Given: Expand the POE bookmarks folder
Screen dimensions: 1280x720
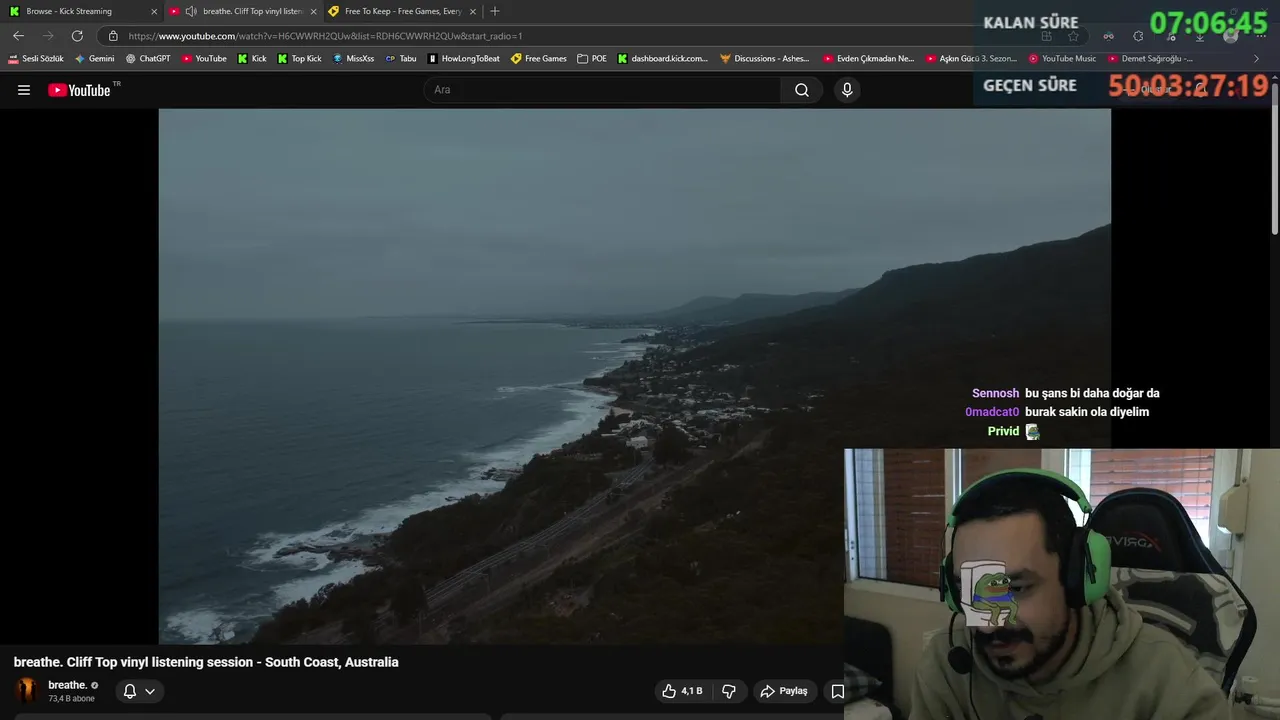Looking at the screenshot, I should [592, 59].
